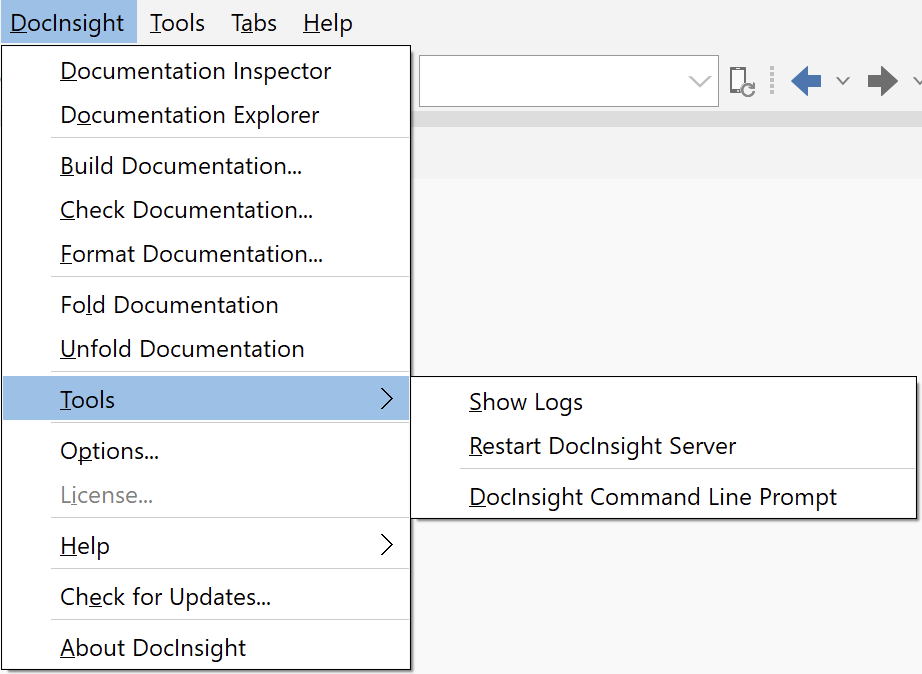
Task: Click Fold Documentation
Action: [206, 305]
